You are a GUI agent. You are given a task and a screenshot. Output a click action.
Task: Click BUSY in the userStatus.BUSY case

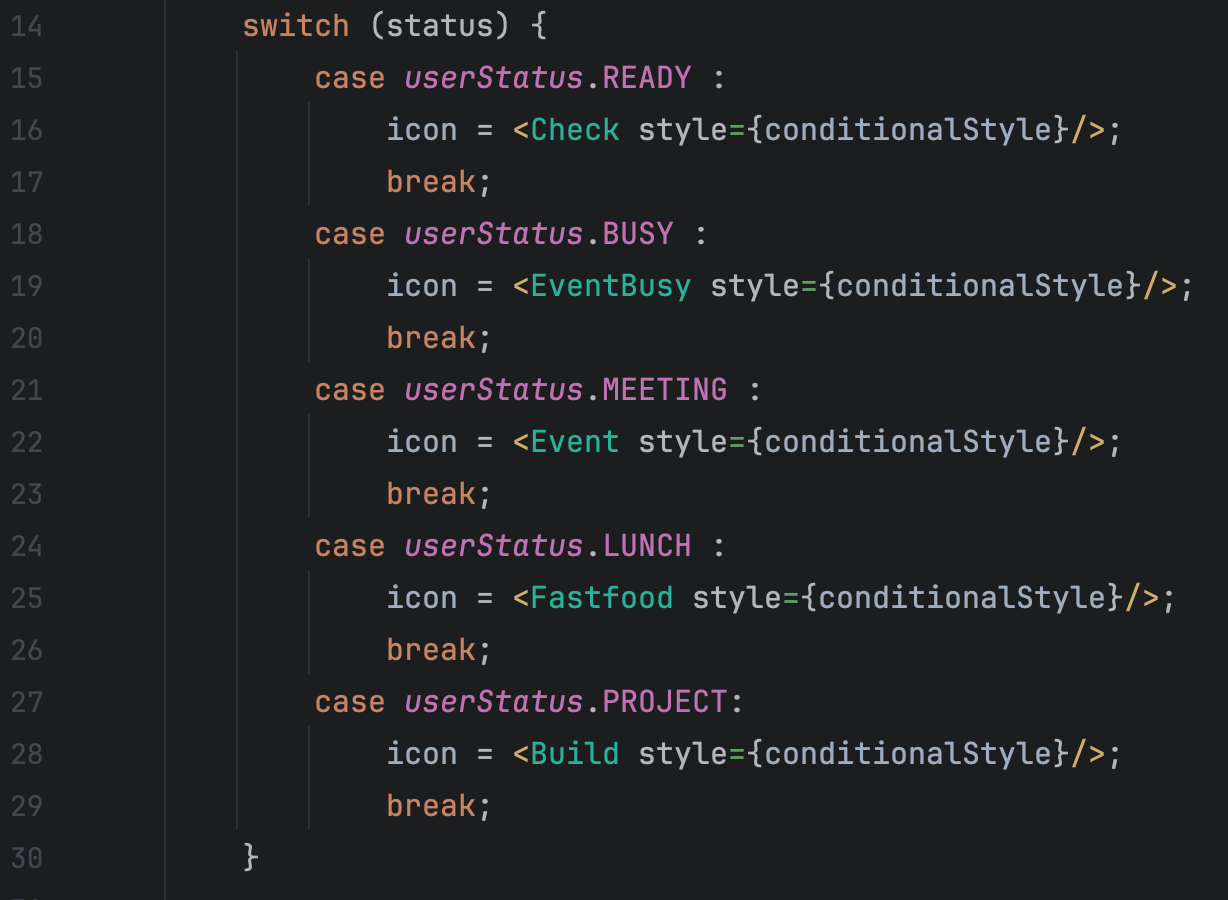click(x=638, y=233)
